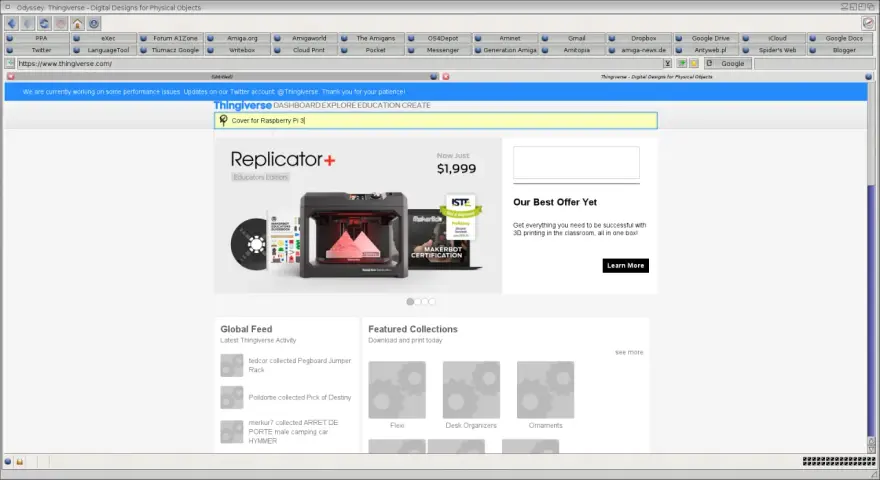Open The Amigans bookmark

371,38
